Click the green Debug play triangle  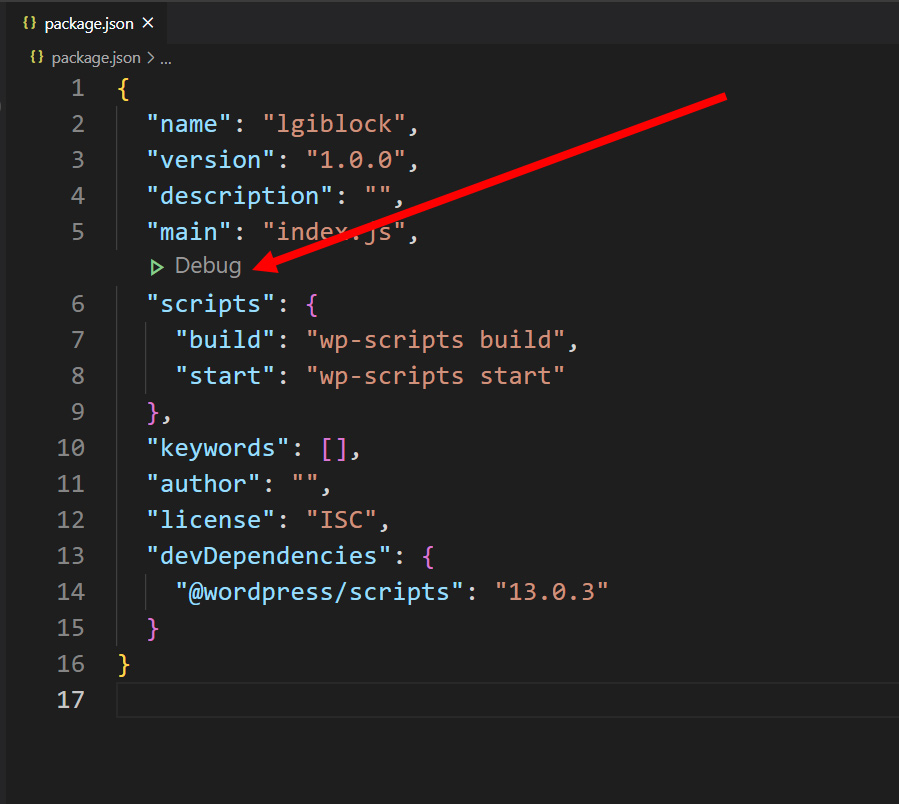click(x=157, y=267)
